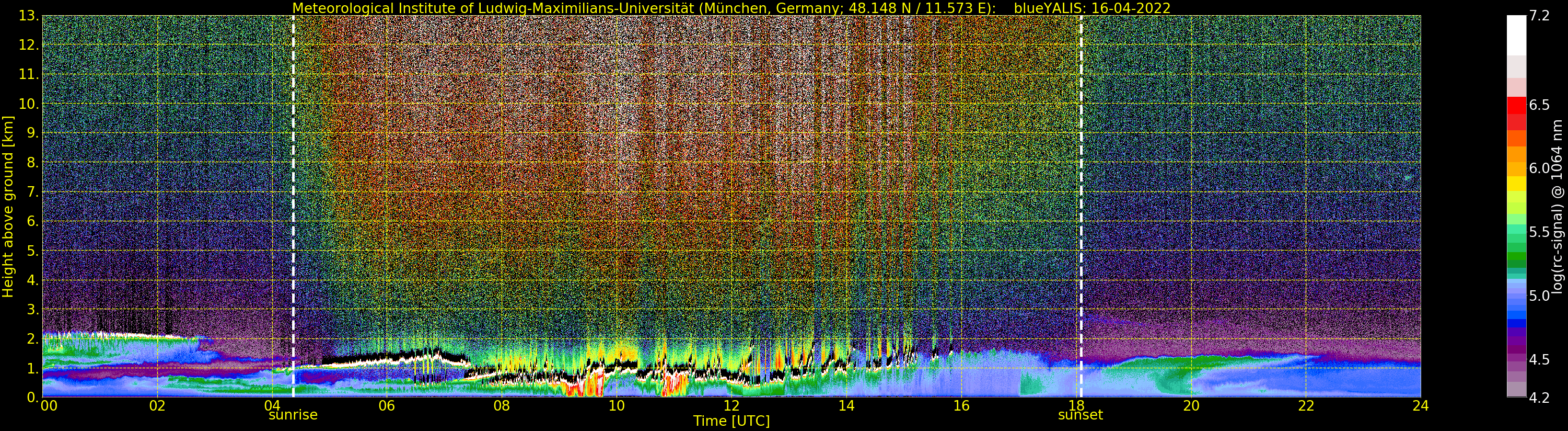Click the time axis tick label '00'
1568x431 pixels.
[49, 405]
